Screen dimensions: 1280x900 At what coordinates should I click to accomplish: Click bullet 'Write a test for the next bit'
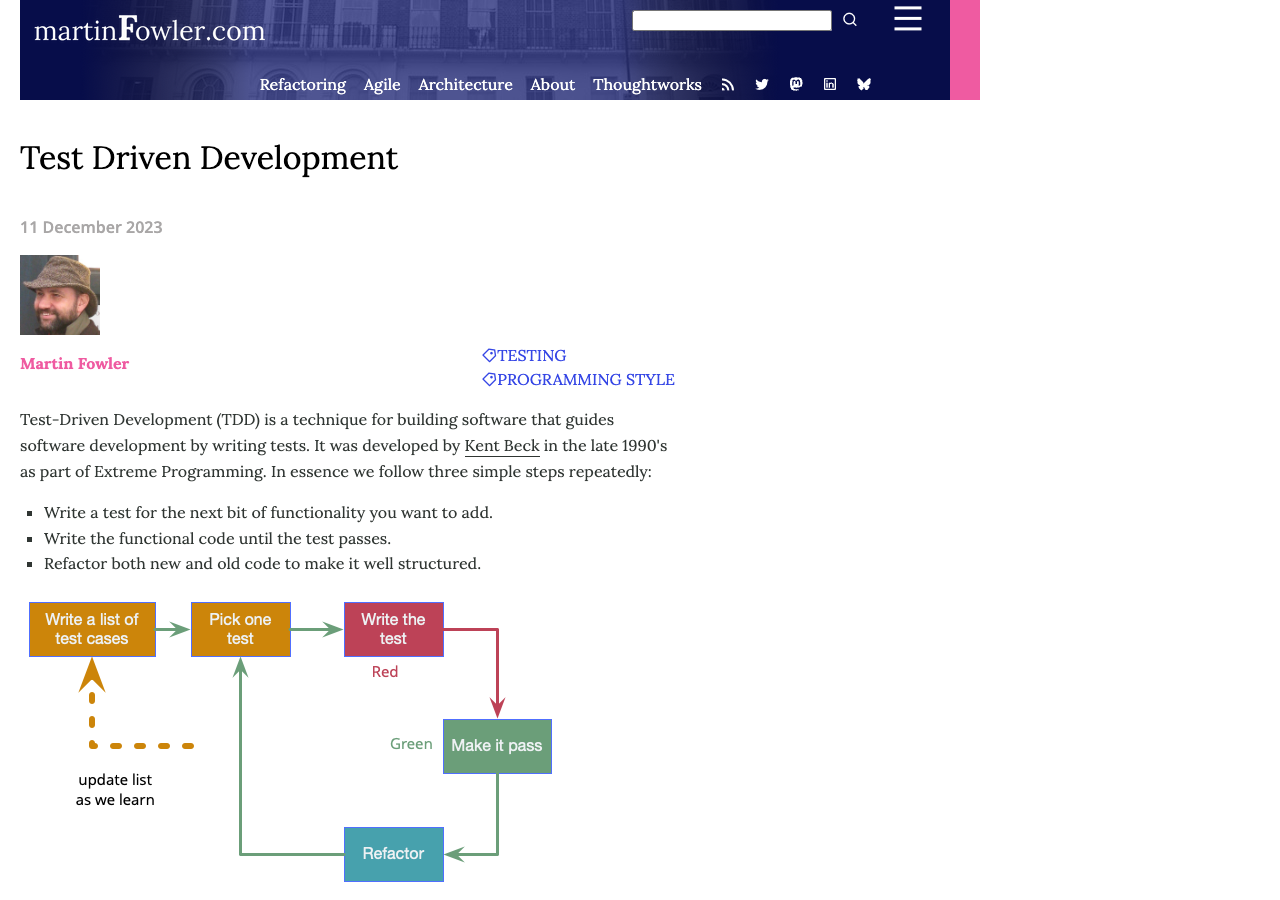point(268,513)
